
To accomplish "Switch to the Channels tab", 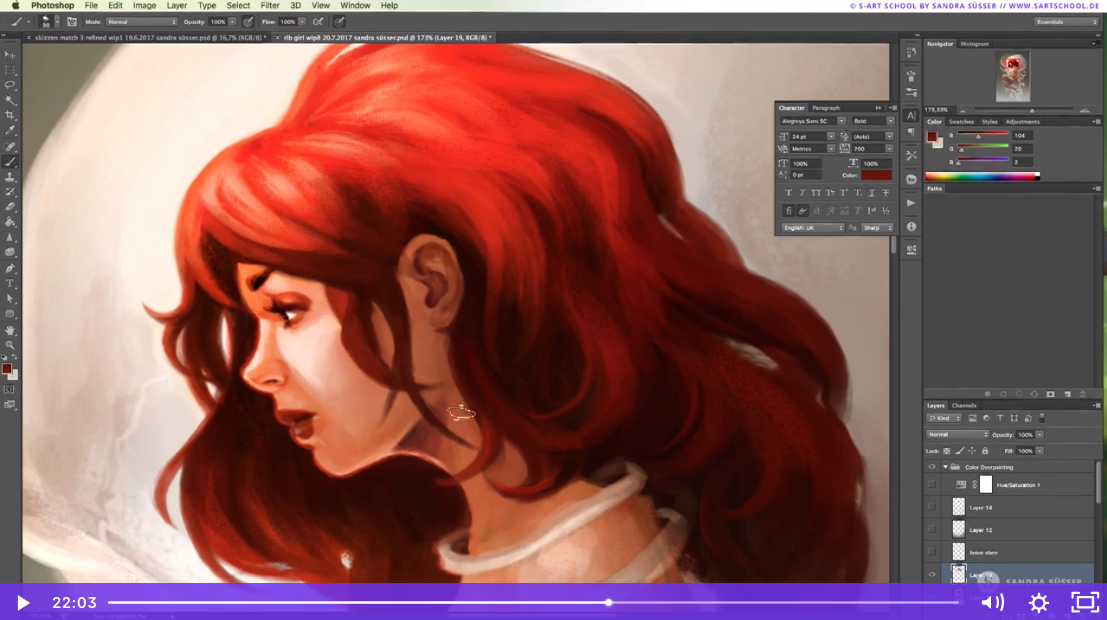I will point(964,405).
